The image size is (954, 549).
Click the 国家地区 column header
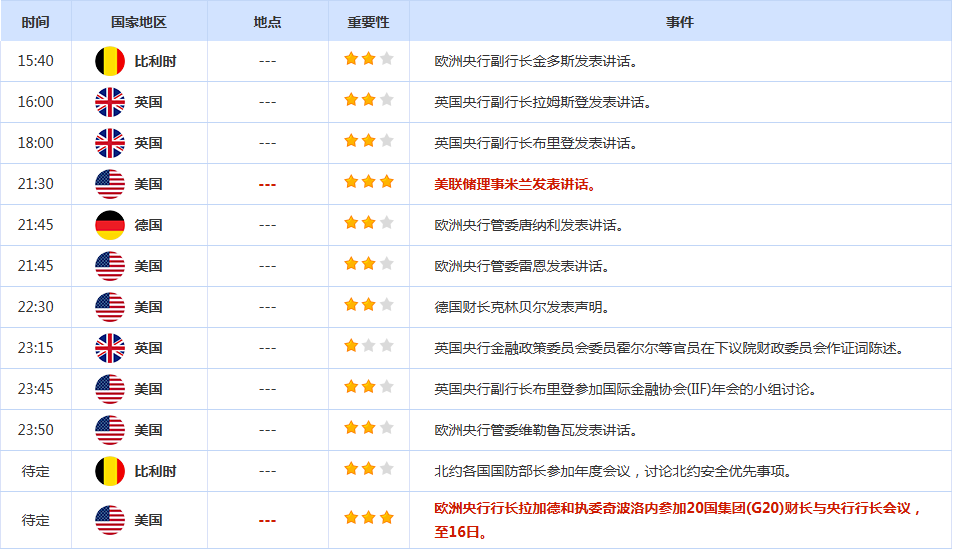coord(139,22)
